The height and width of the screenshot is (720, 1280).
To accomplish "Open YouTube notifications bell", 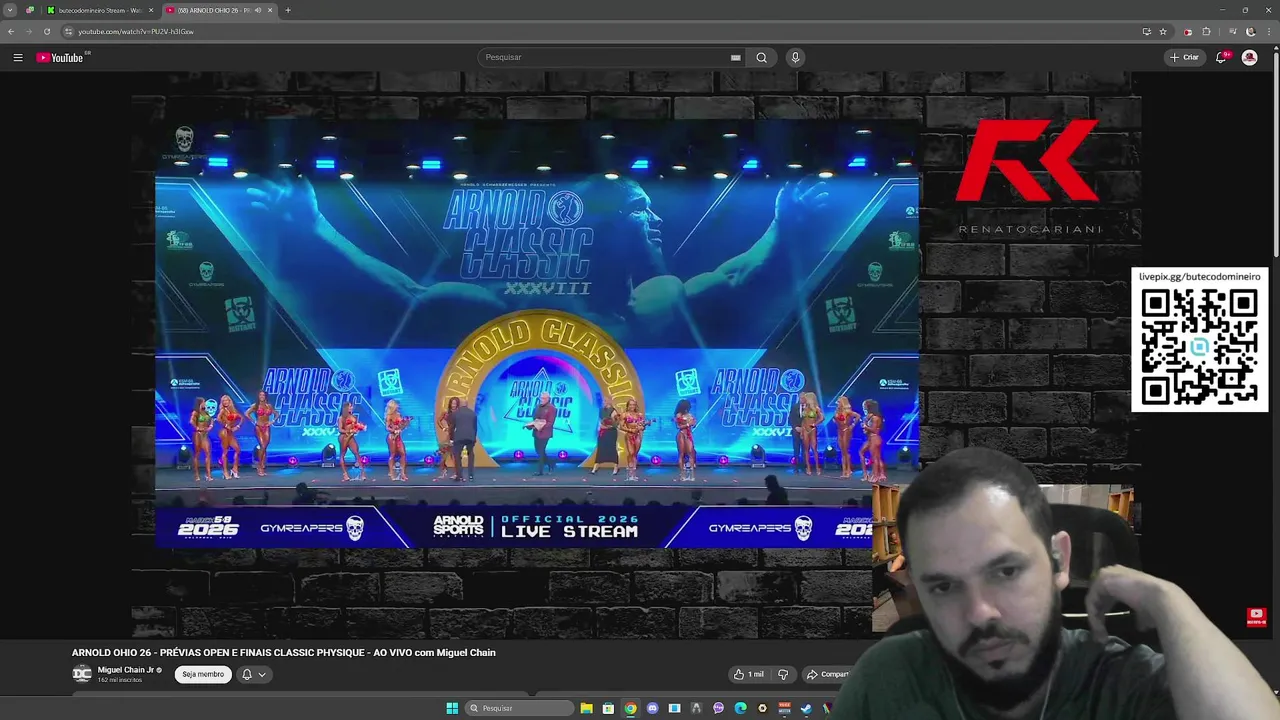I will [1221, 57].
